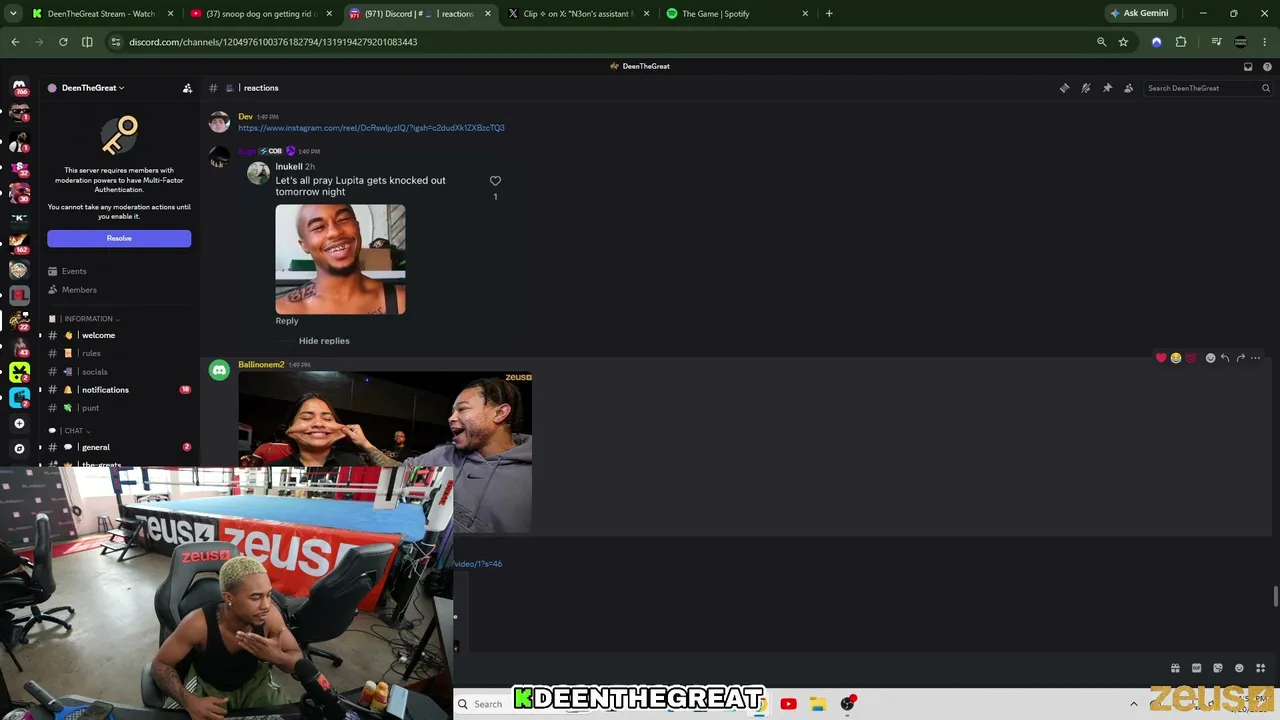Switch to The Game Spotify tab
1280x720 pixels.
pos(738,14)
